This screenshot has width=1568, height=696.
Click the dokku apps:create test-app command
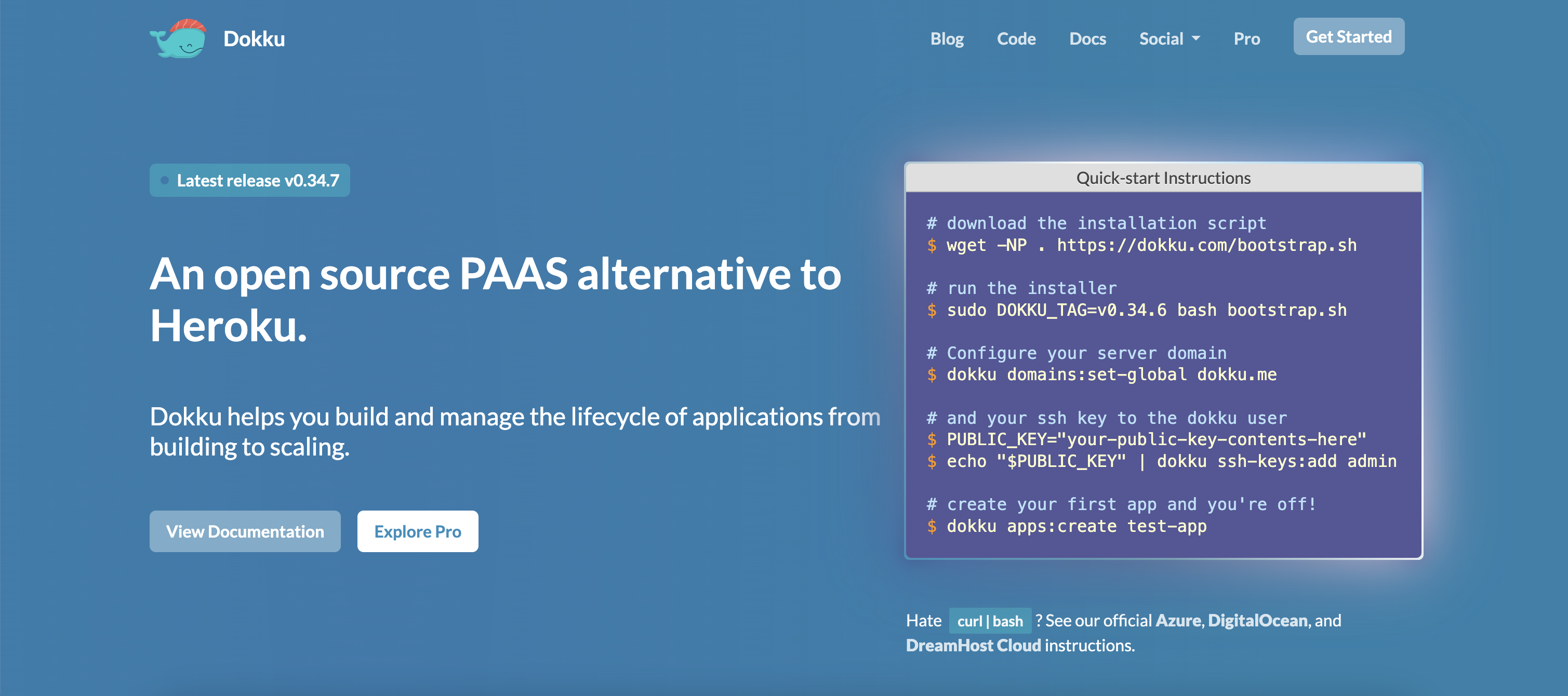pos(1067,526)
